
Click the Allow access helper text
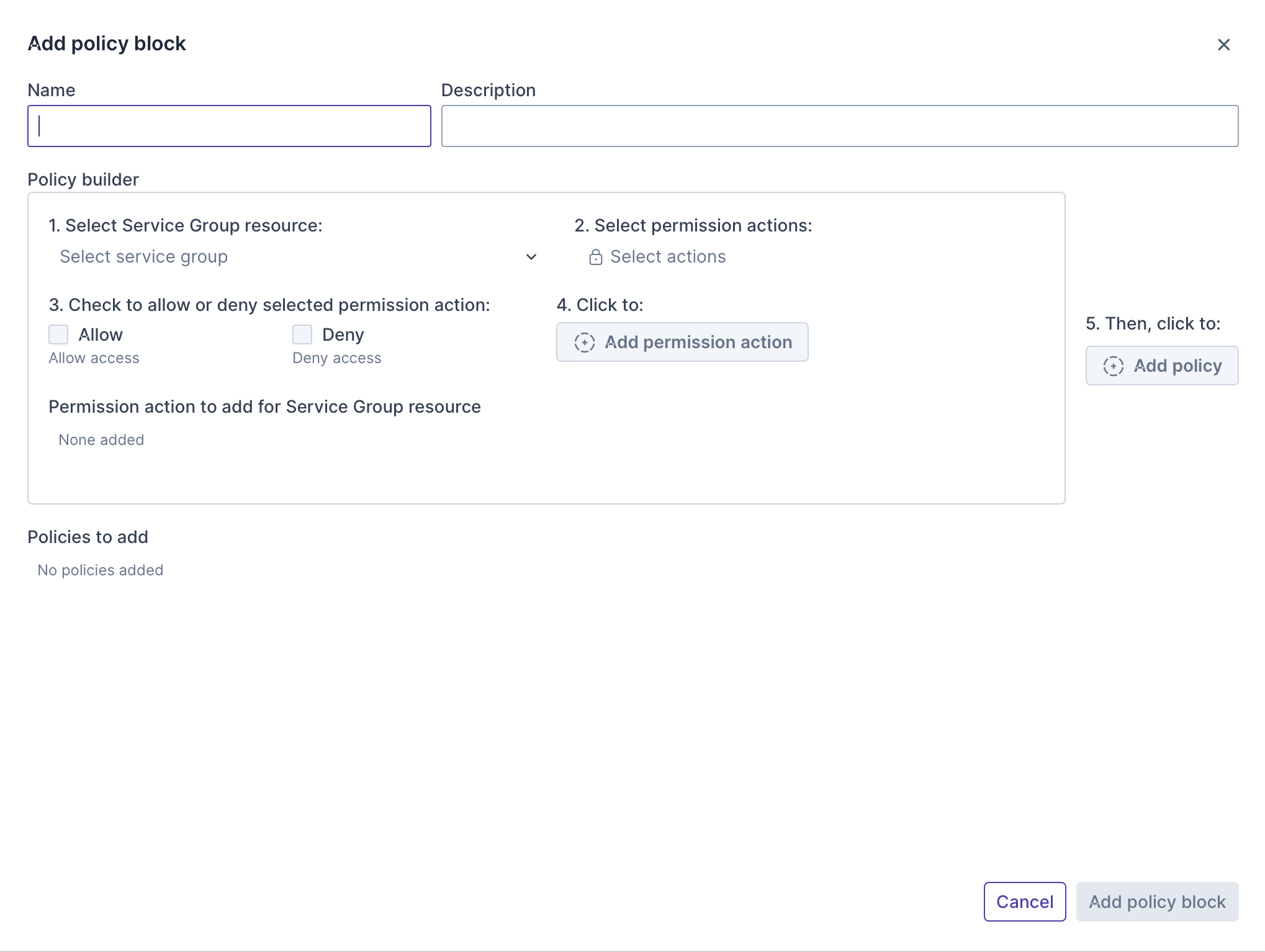94,358
